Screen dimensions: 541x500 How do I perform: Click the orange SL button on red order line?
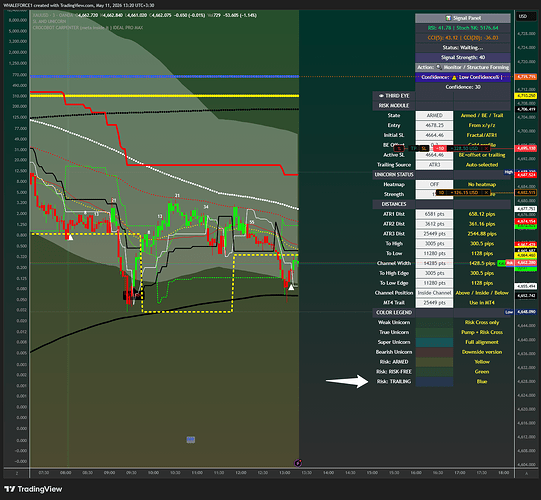pos(424,148)
